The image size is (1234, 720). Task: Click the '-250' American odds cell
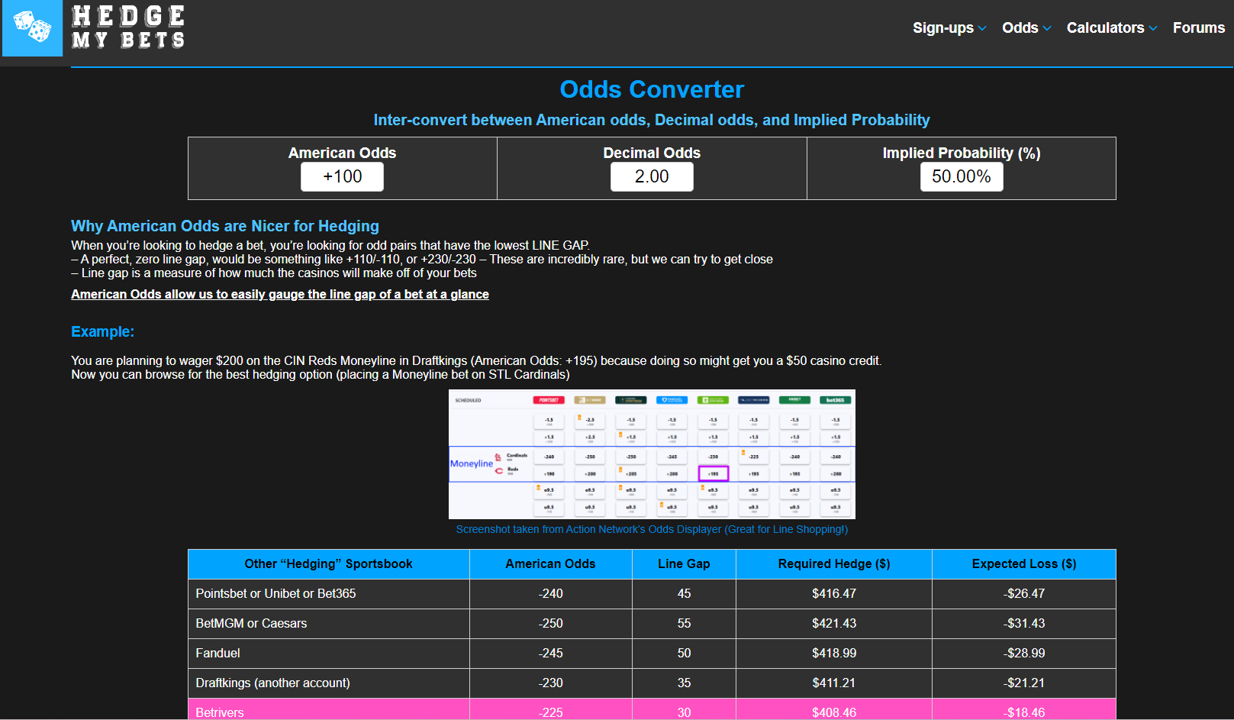(551, 624)
